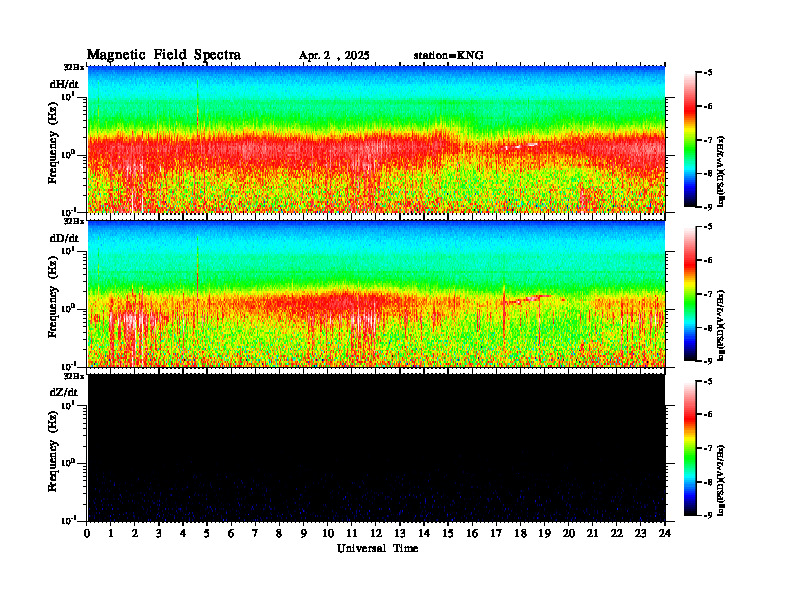This screenshot has width=792, height=612.
Task: Click hour tick label '14' on time axis
Action: (424, 533)
